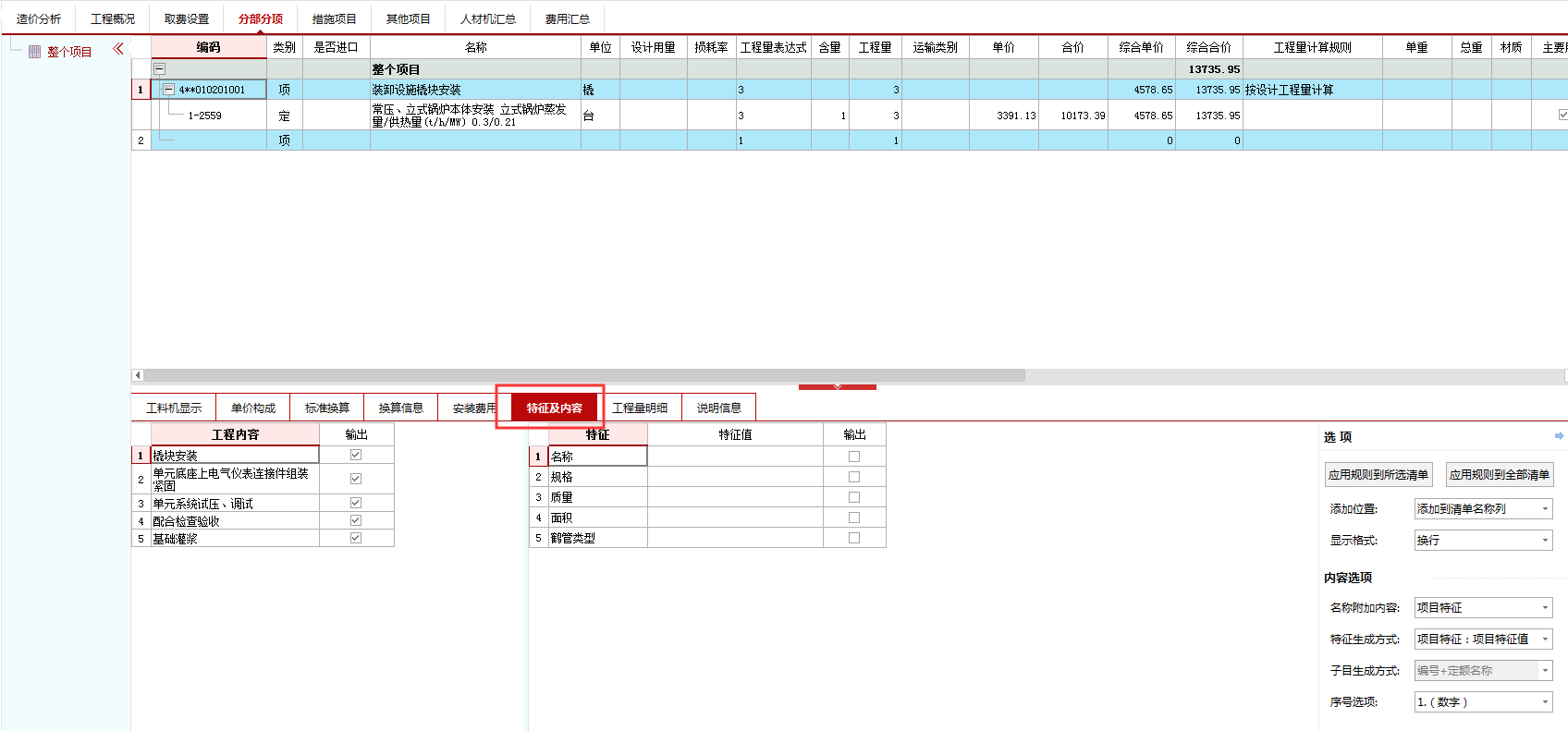This screenshot has height=731, width=1568.
Task: Switch to 工程概况 tab
Action: (113, 19)
